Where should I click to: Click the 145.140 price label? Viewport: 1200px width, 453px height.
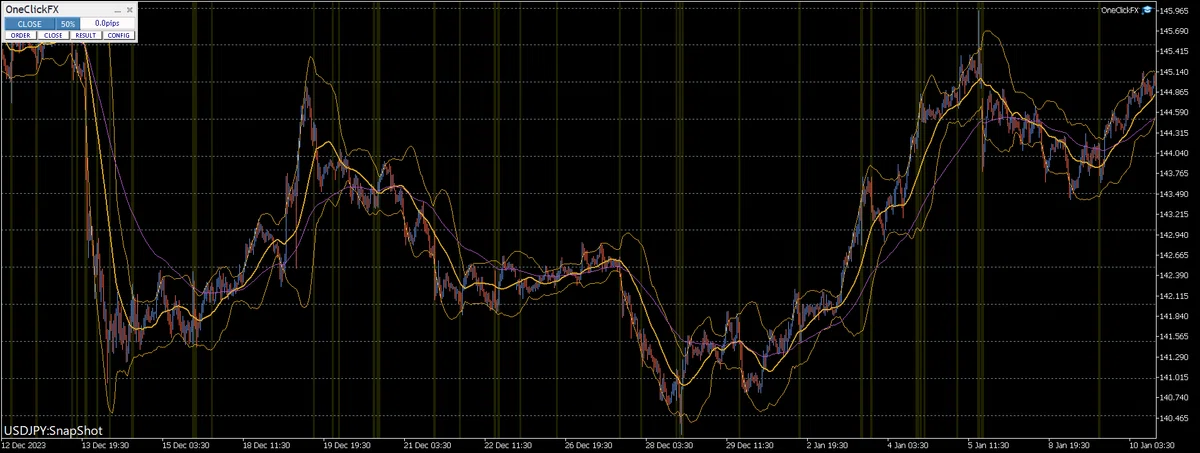coord(1174,72)
